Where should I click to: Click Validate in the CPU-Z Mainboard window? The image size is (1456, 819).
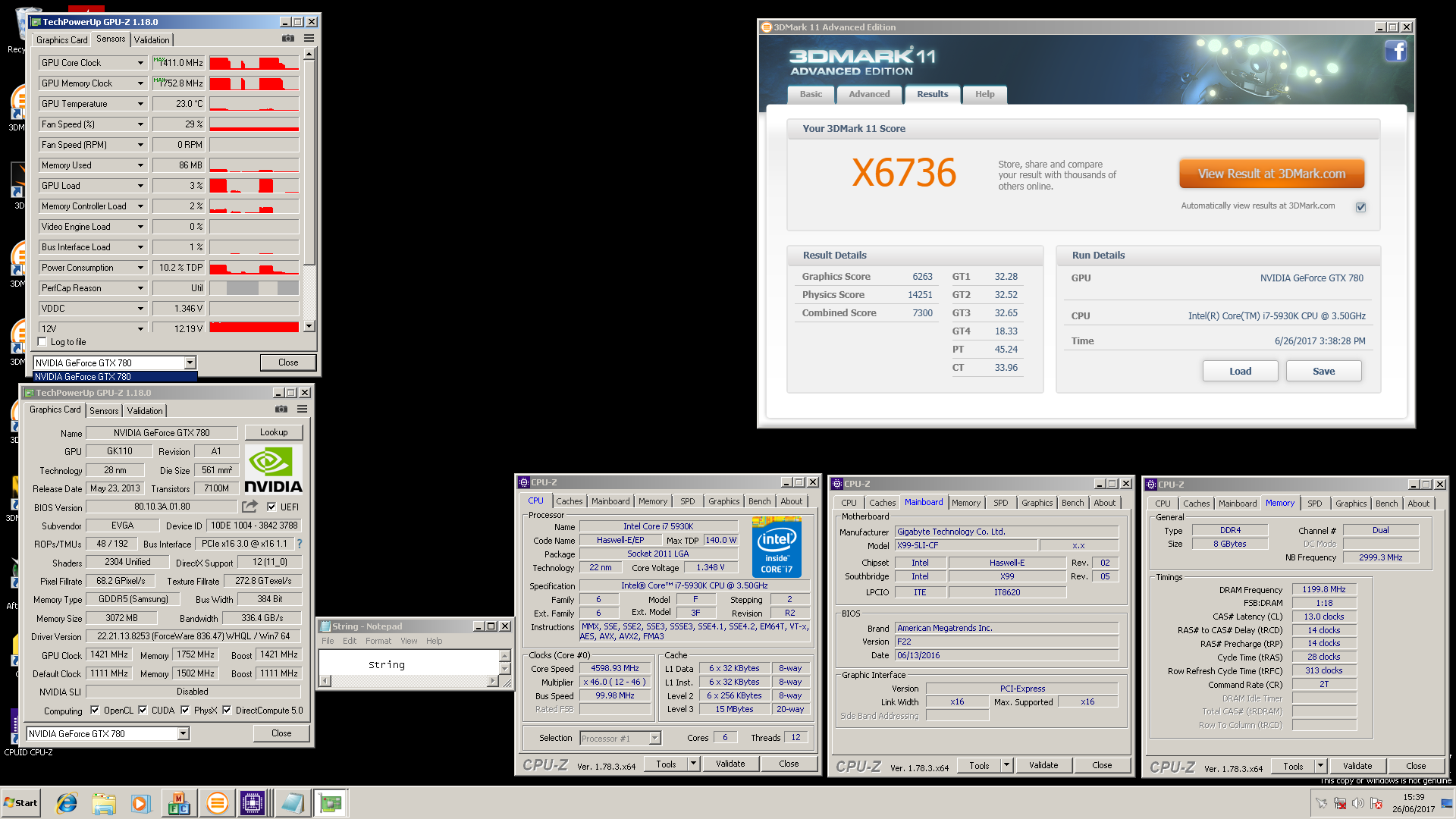(1043, 765)
